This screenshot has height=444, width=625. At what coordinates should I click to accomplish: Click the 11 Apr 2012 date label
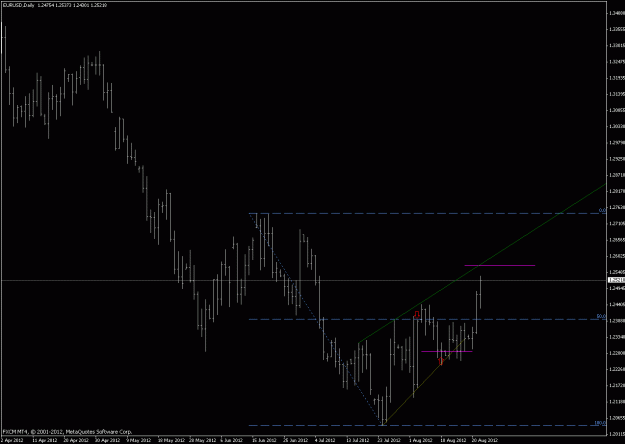tap(45, 440)
